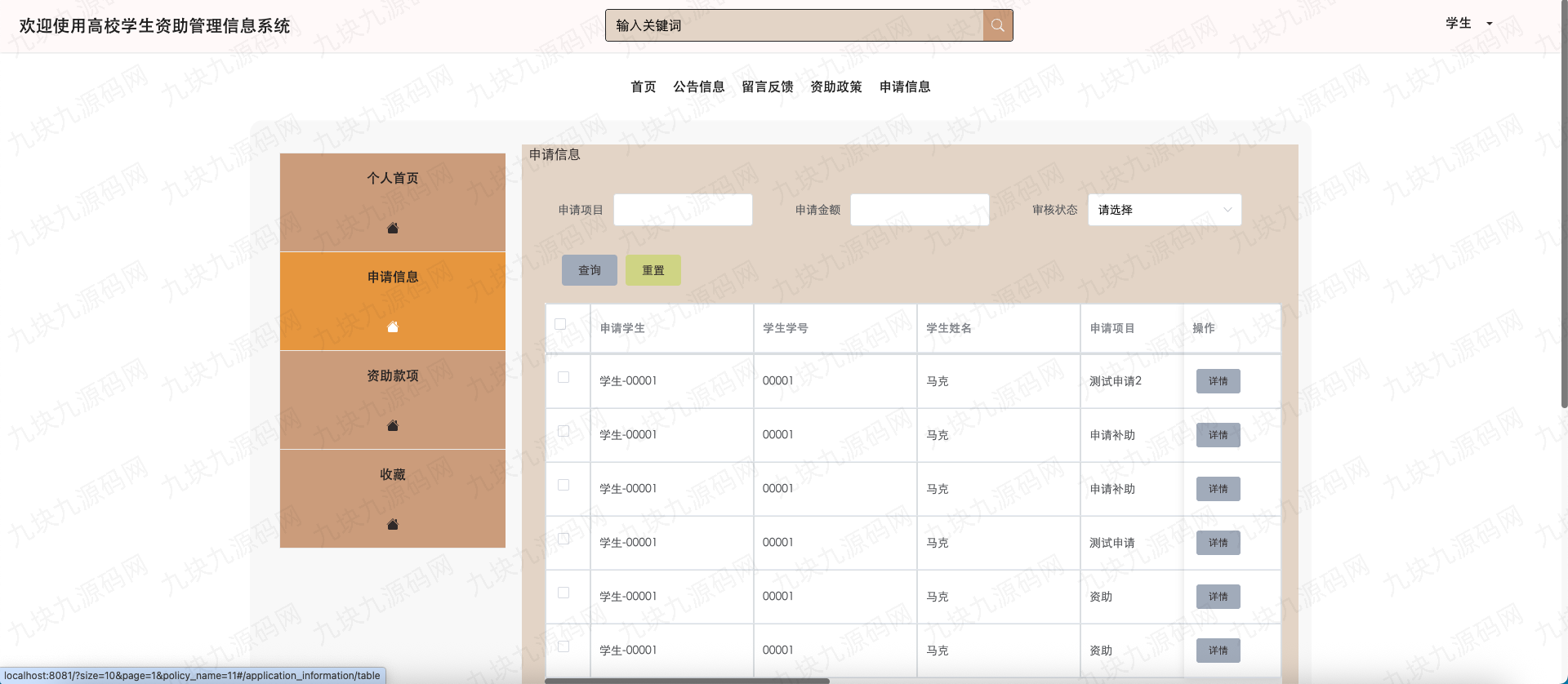Open 申请信息 in the top navigation
This screenshot has width=1568, height=684.
[905, 87]
